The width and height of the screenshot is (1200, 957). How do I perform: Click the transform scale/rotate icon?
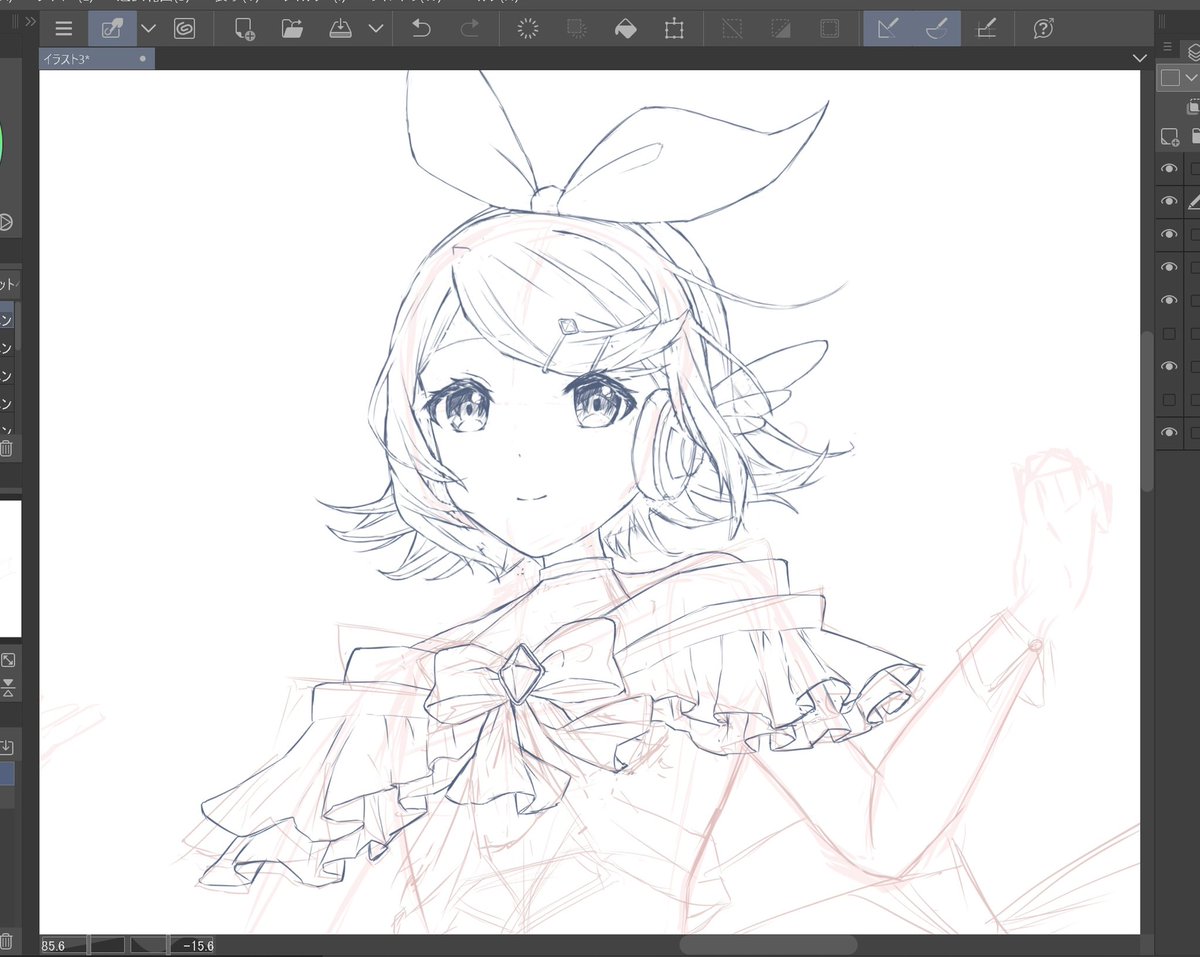pos(674,29)
